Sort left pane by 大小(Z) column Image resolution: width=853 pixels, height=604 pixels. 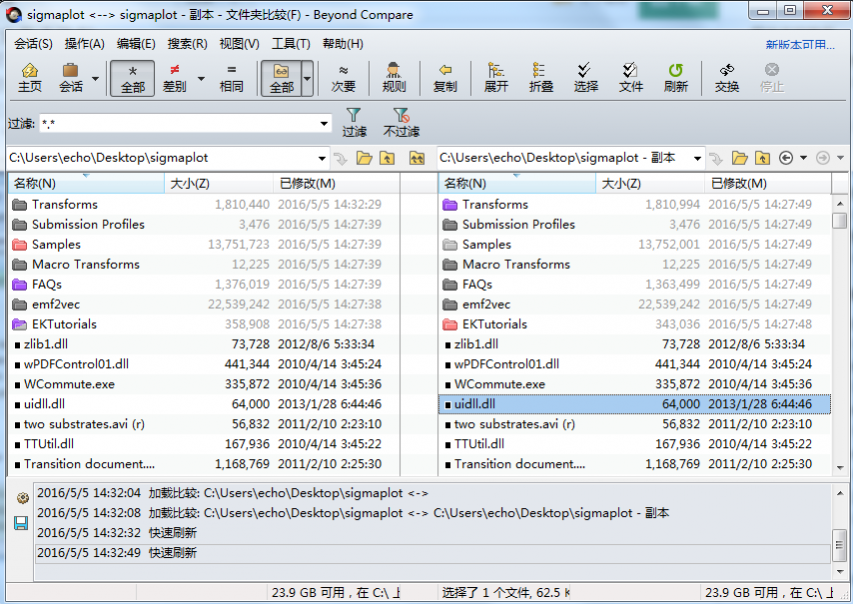[189, 183]
